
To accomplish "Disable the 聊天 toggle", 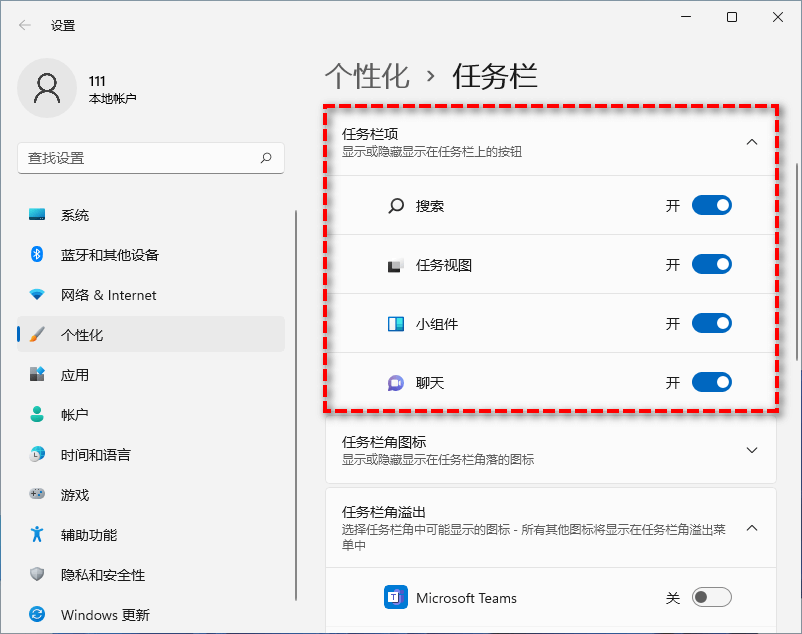I will (x=711, y=382).
